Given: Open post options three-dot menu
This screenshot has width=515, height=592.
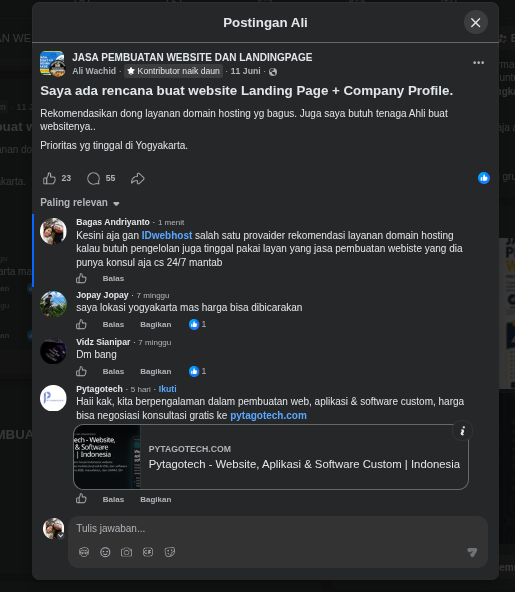Looking at the screenshot, I should [478, 63].
